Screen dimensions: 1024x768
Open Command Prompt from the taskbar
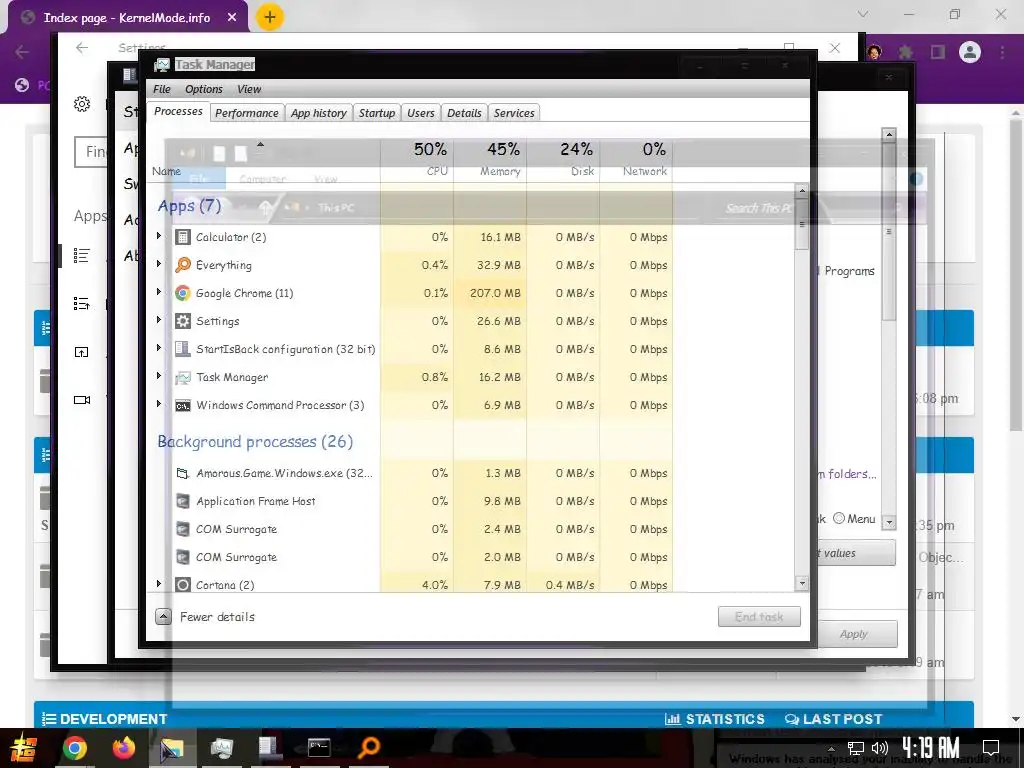pos(319,748)
